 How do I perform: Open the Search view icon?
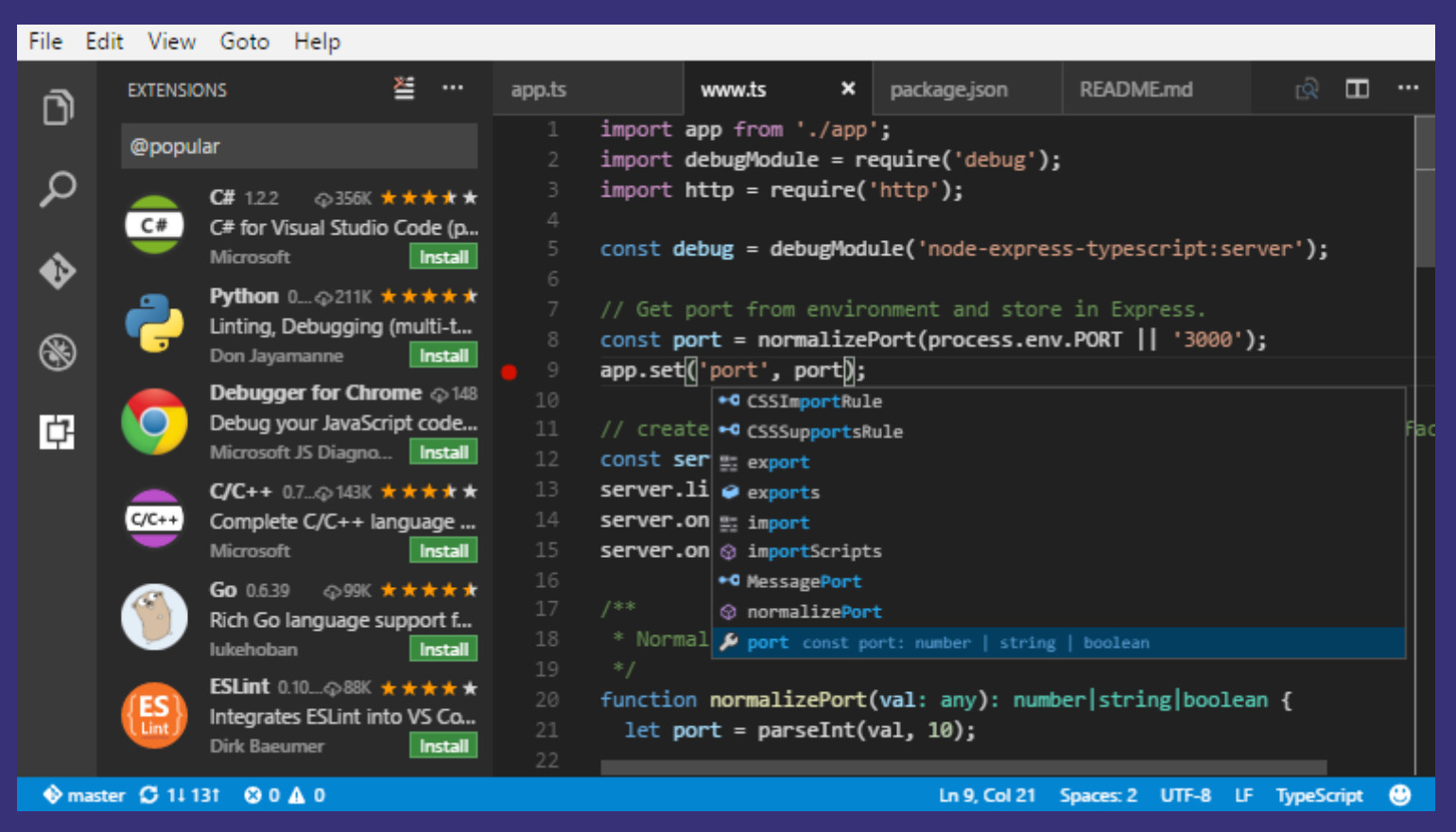point(58,189)
